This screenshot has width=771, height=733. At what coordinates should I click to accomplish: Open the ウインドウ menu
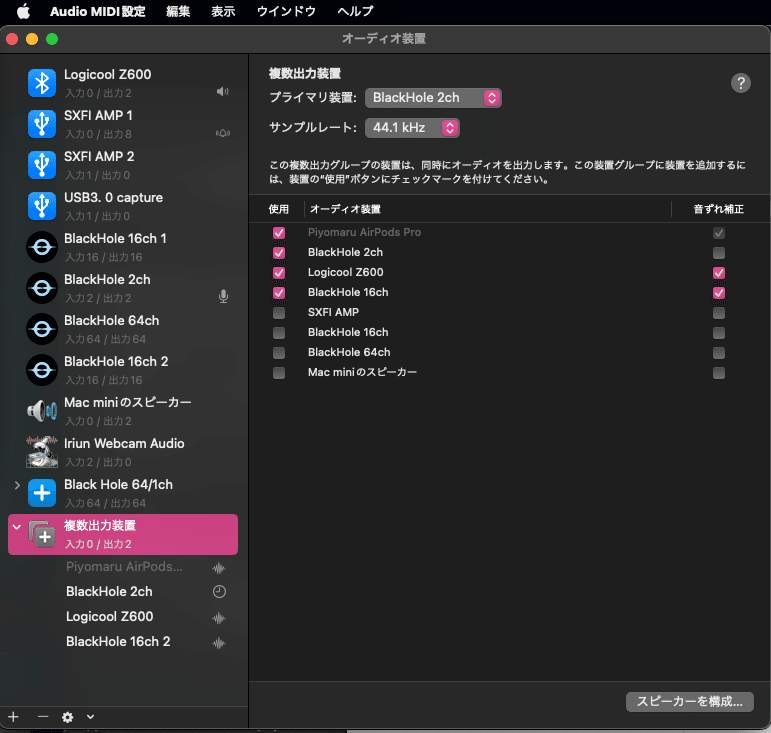[x=286, y=11]
